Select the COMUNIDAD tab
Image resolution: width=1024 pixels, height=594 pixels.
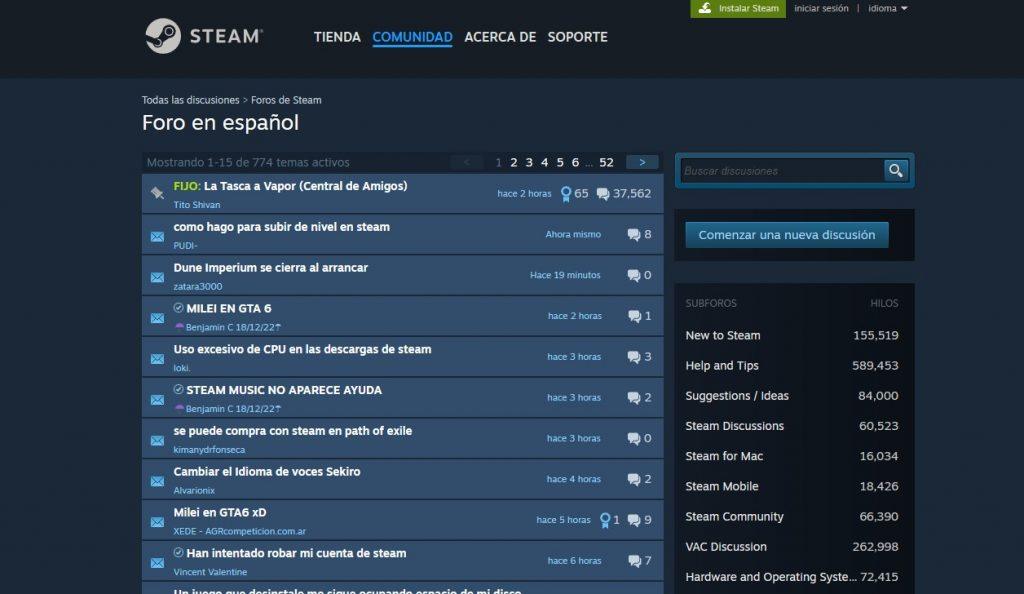click(411, 37)
